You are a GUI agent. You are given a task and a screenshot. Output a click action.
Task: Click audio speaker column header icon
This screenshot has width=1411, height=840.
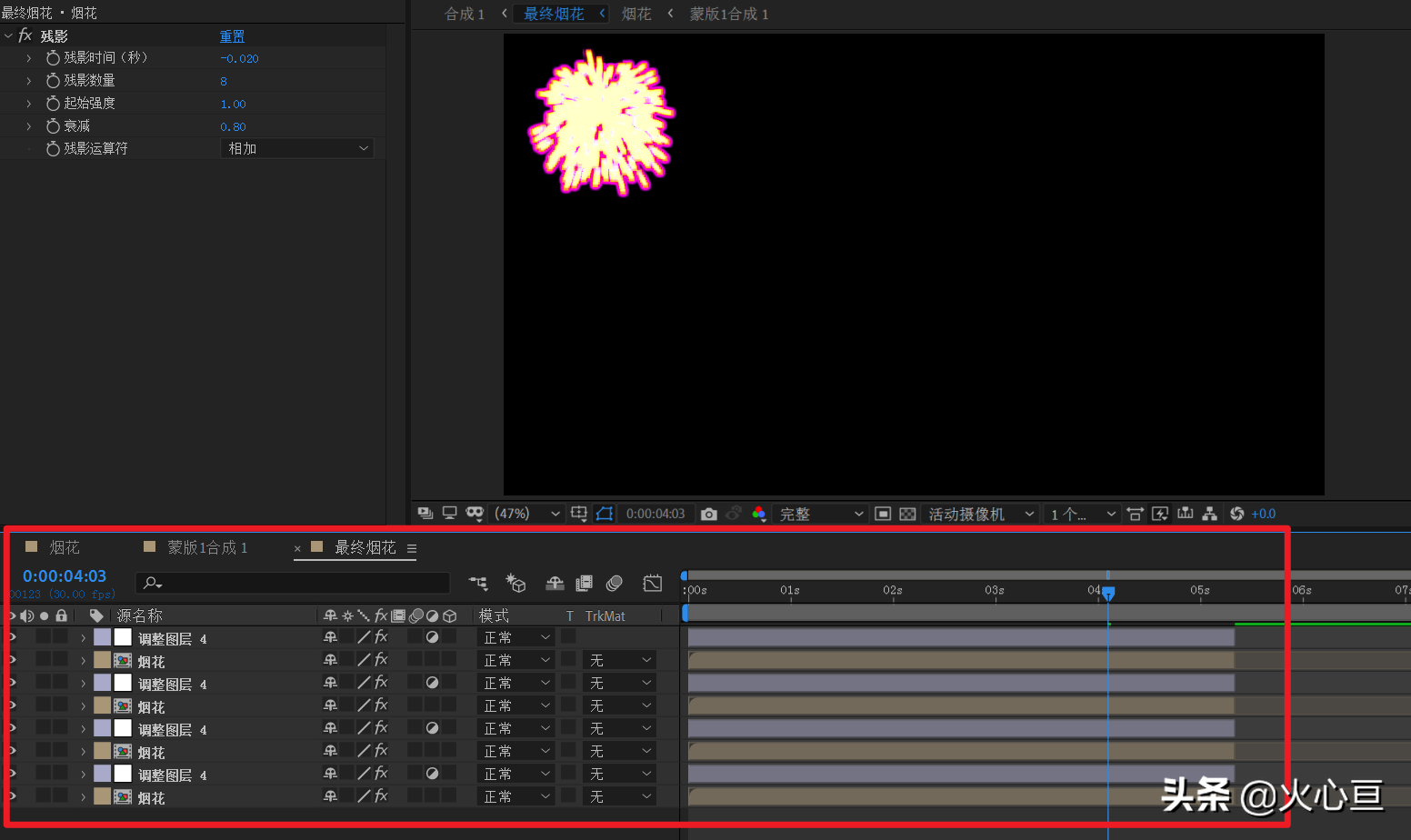pyautogui.click(x=26, y=615)
